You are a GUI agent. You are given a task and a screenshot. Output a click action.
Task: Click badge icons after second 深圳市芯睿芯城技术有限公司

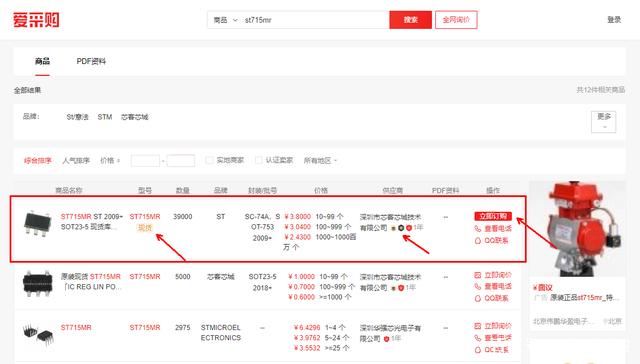397,288
